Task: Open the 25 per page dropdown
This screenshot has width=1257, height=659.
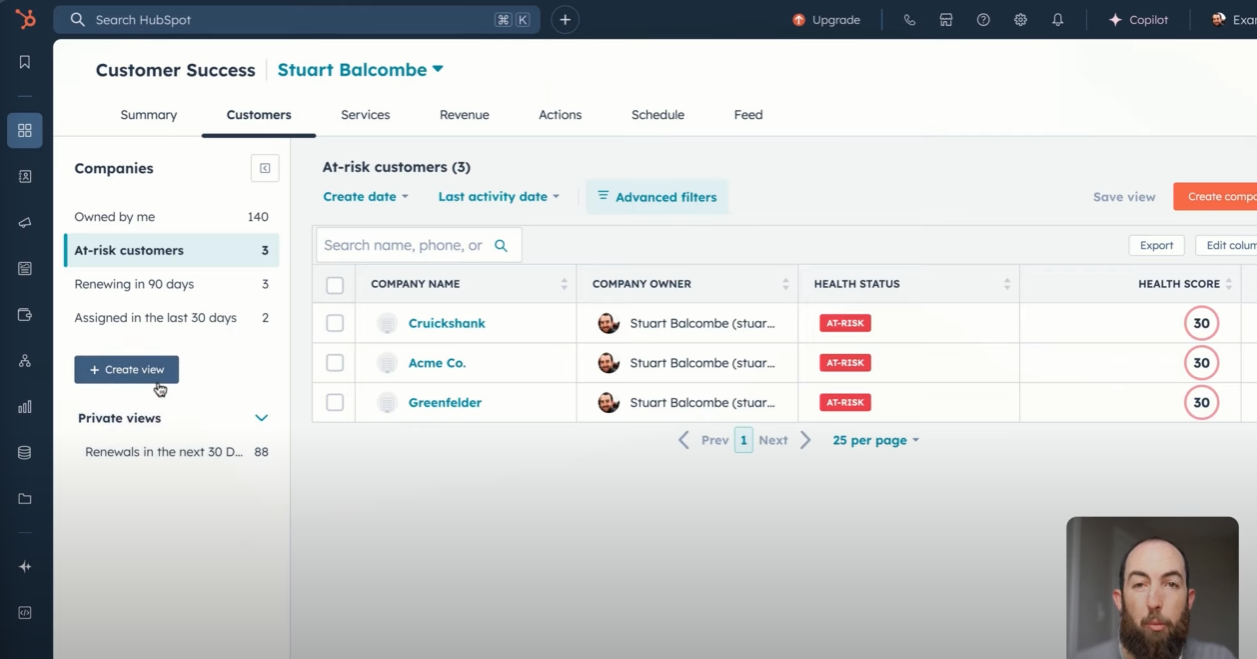Action: (x=876, y=440)
